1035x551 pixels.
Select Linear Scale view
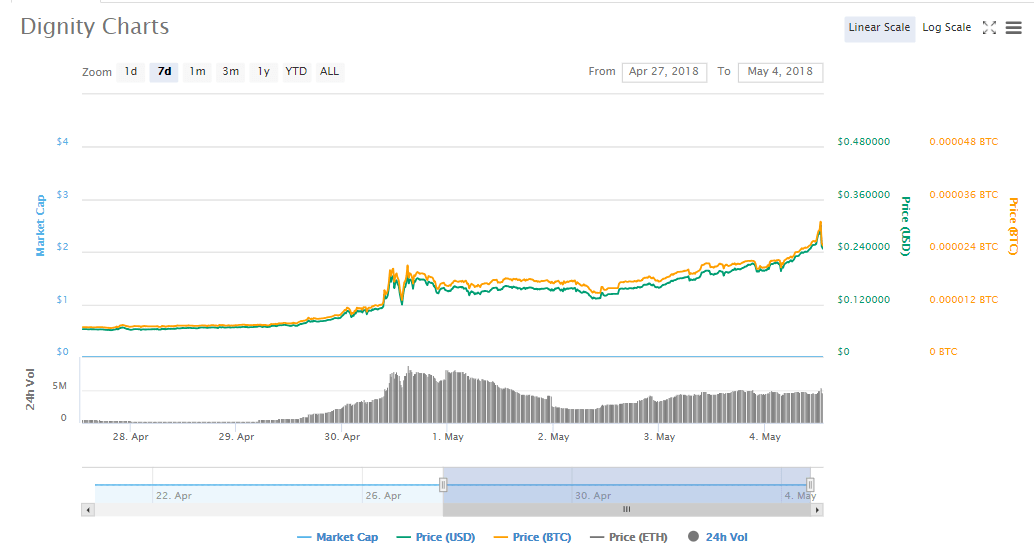(879, 28)
